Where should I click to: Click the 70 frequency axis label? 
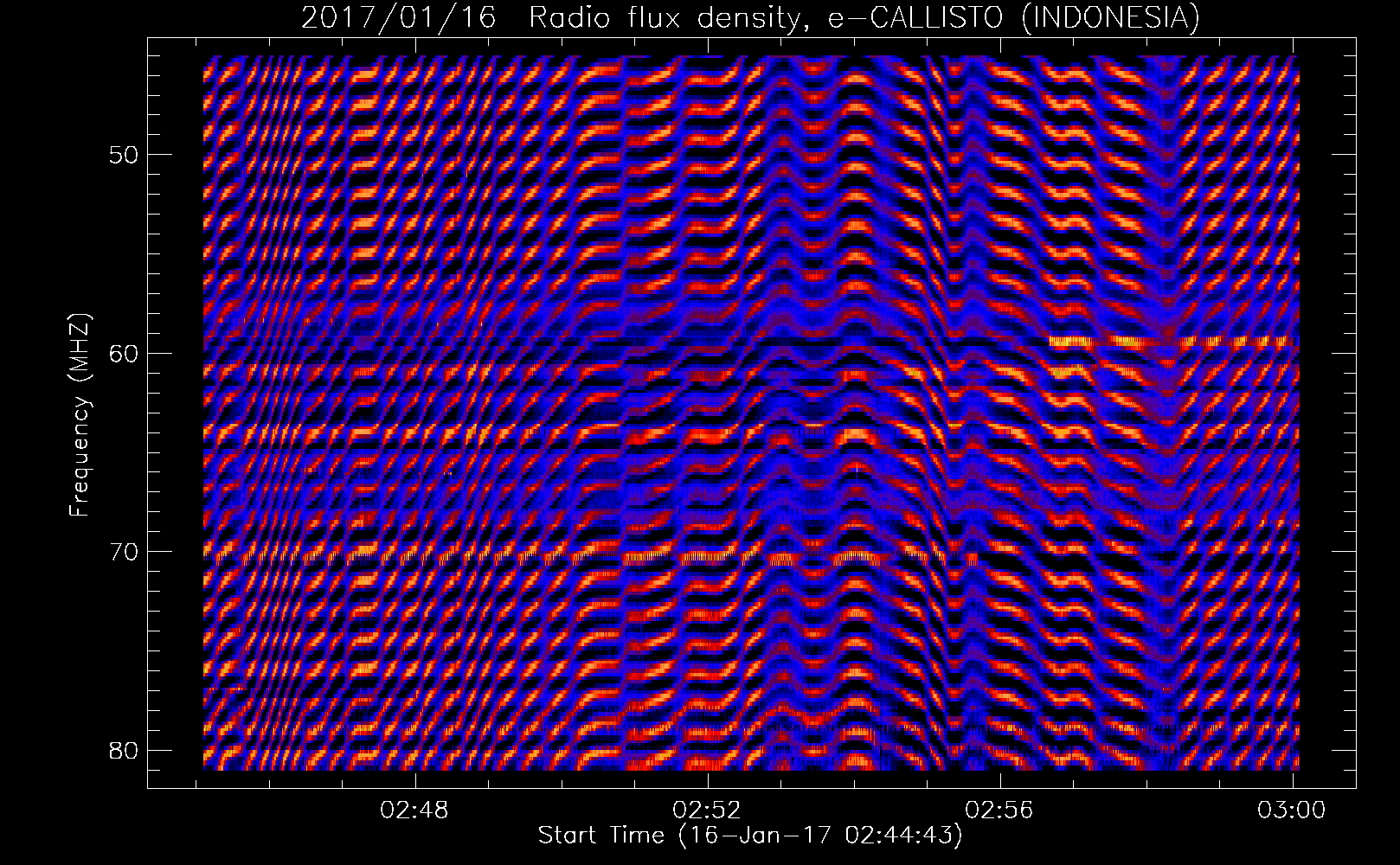point(125,551)
